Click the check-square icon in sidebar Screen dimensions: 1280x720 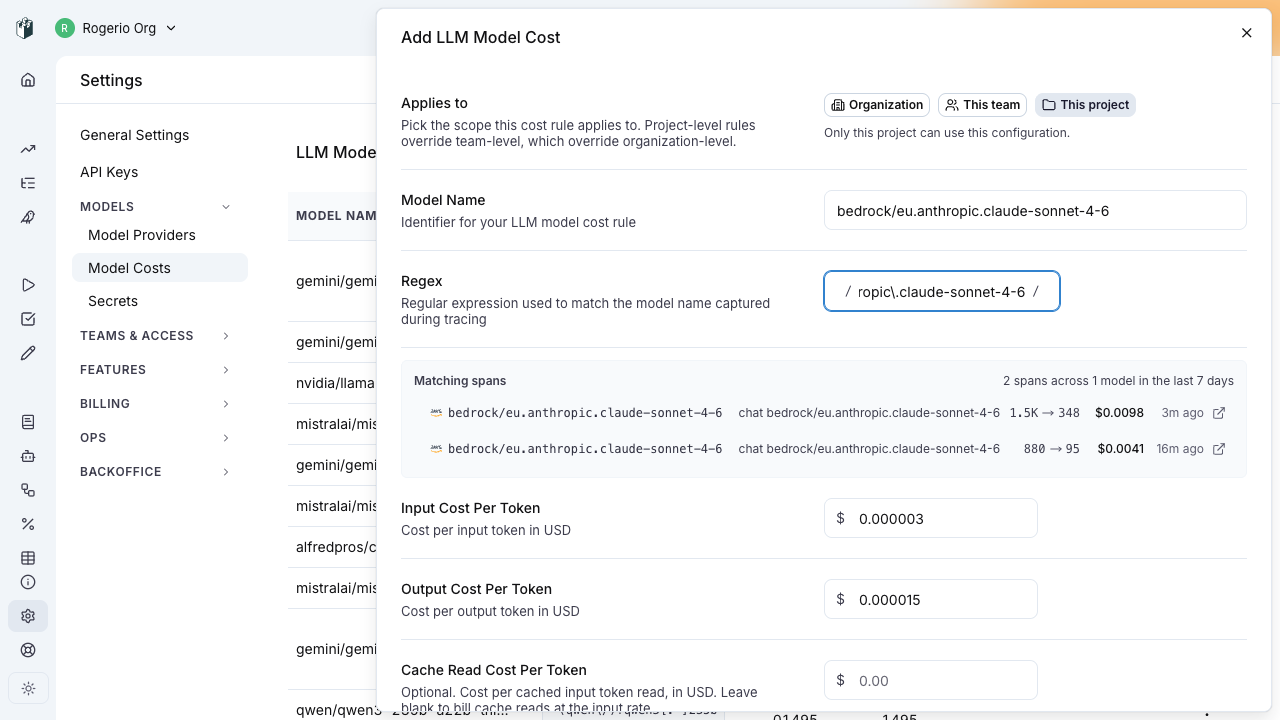[x=28, y=319]
